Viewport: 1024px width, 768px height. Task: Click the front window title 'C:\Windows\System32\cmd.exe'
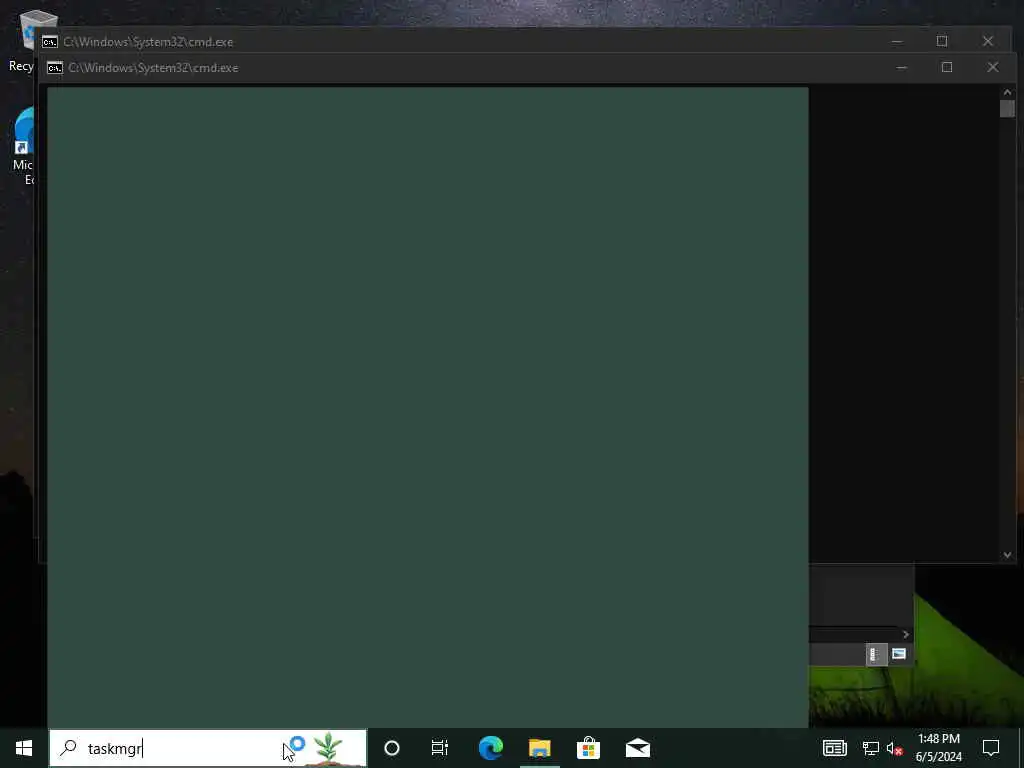pyautogui.click(x=153, y=68)
